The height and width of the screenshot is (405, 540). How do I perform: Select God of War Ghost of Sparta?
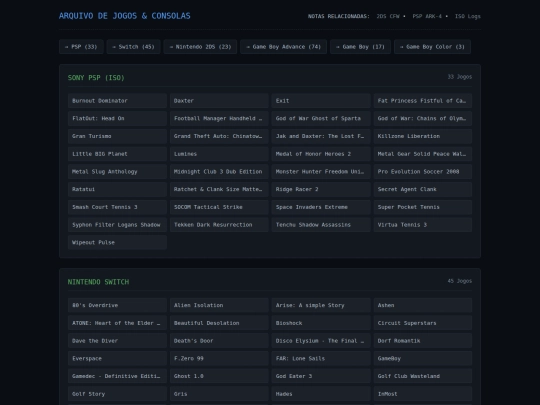coord(321,118)
